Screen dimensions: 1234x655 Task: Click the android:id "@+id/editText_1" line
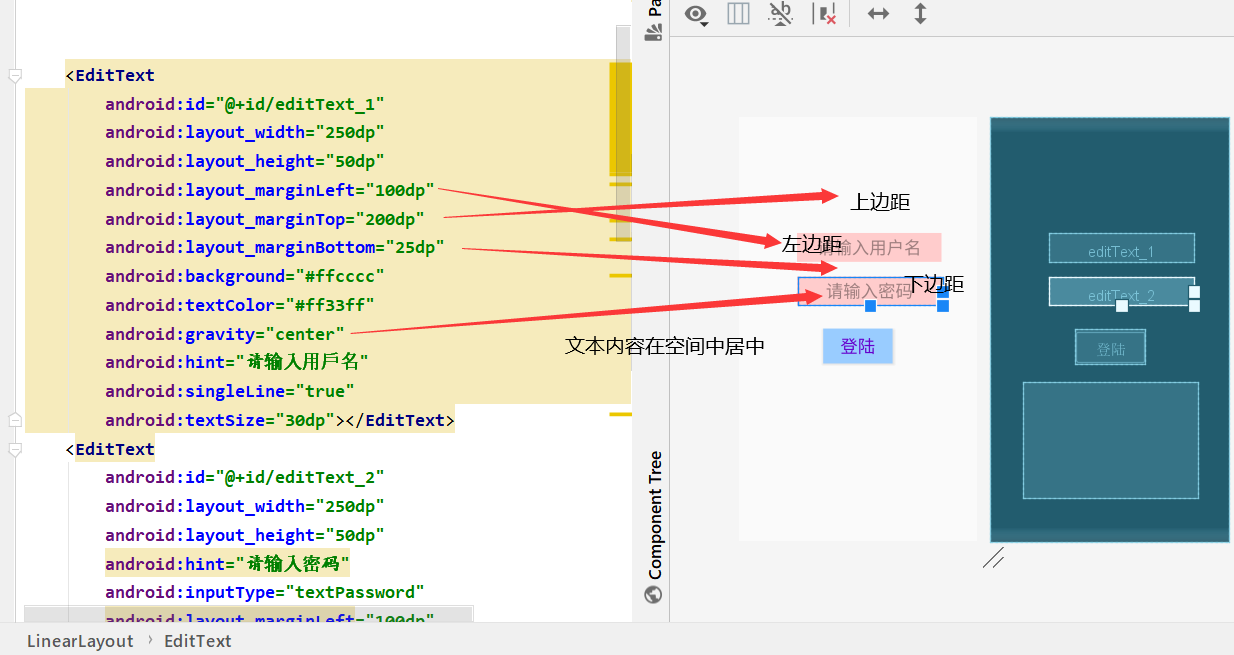(244, 104)
